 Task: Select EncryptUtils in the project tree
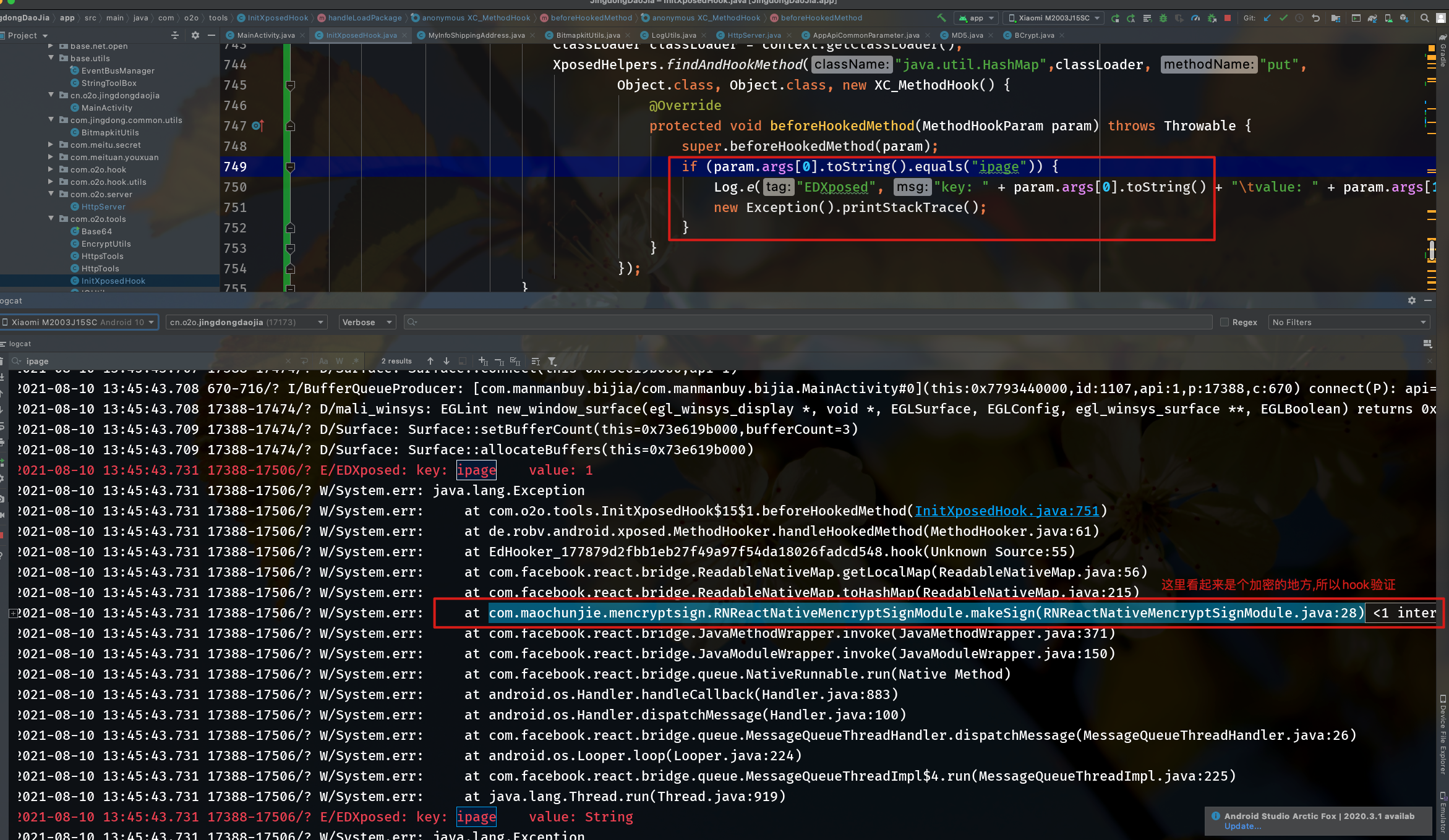tap(106, 244)
